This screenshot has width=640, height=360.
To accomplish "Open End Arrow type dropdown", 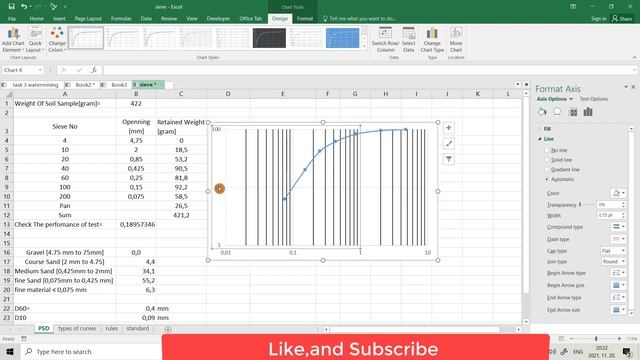I will pyautogui.click(x=618, y=297).
